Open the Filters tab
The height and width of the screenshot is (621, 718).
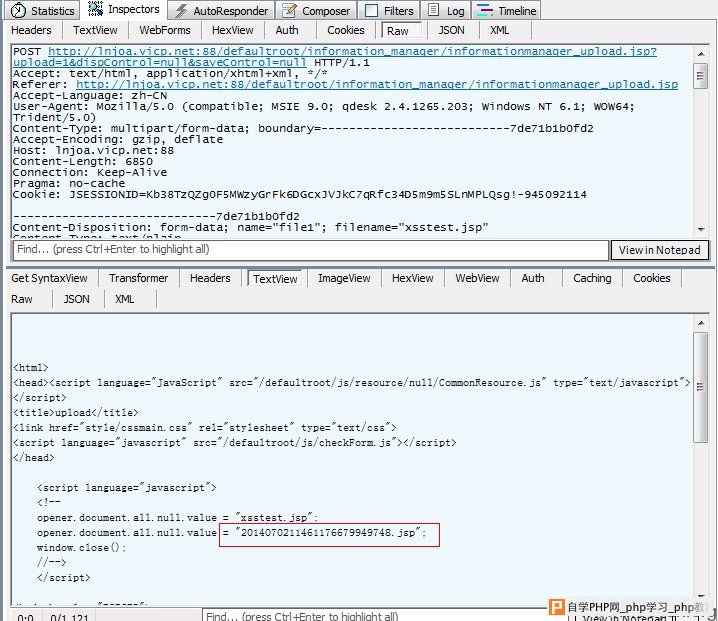tap(390, 11)
